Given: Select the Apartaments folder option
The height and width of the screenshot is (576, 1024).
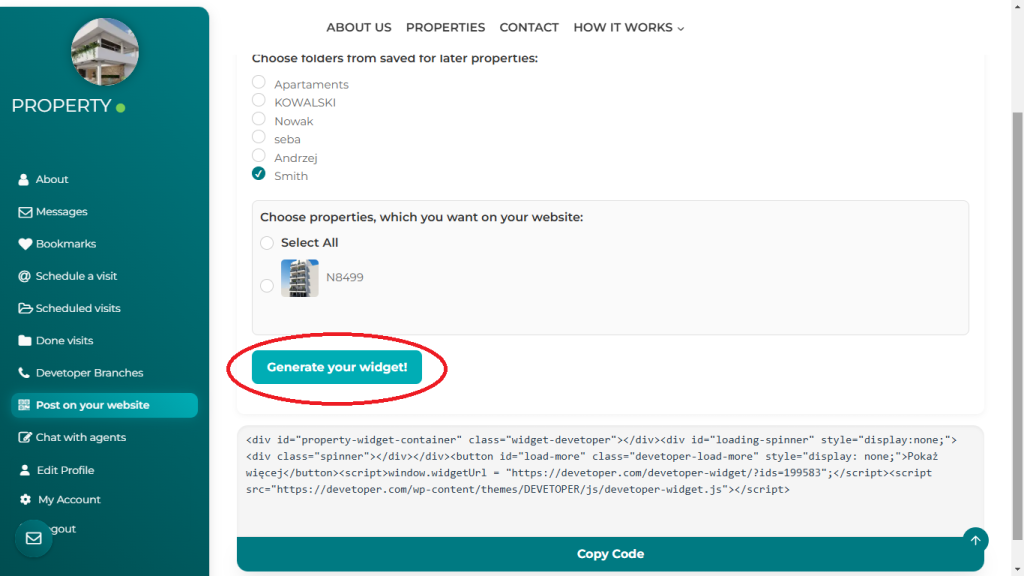Looking at the screenshot, I should pos(259,83).
